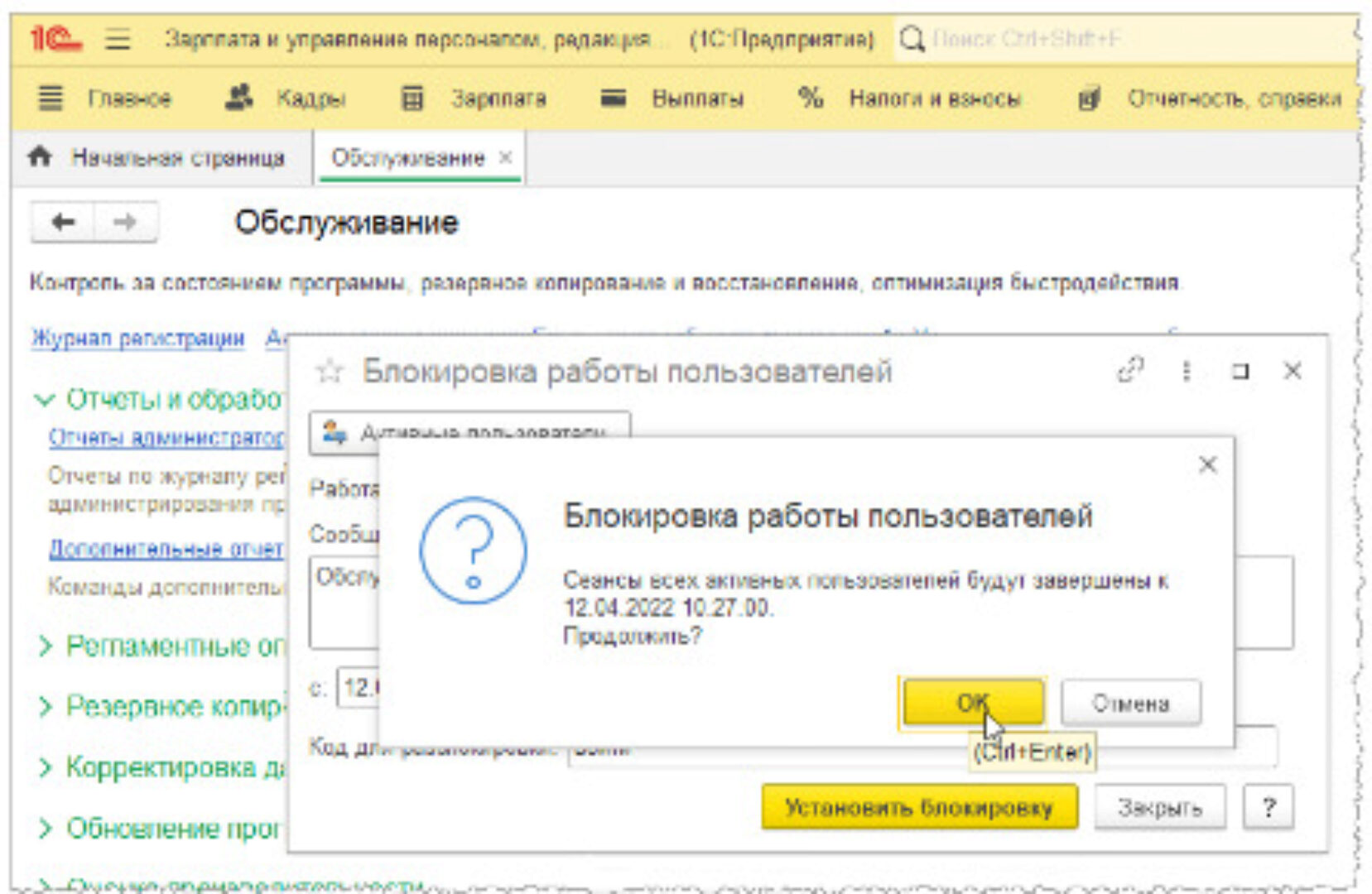Add form to favorites with star icon
This screenshot has width=1372, height=894.
pyautogui.click(x=329, y=372)
